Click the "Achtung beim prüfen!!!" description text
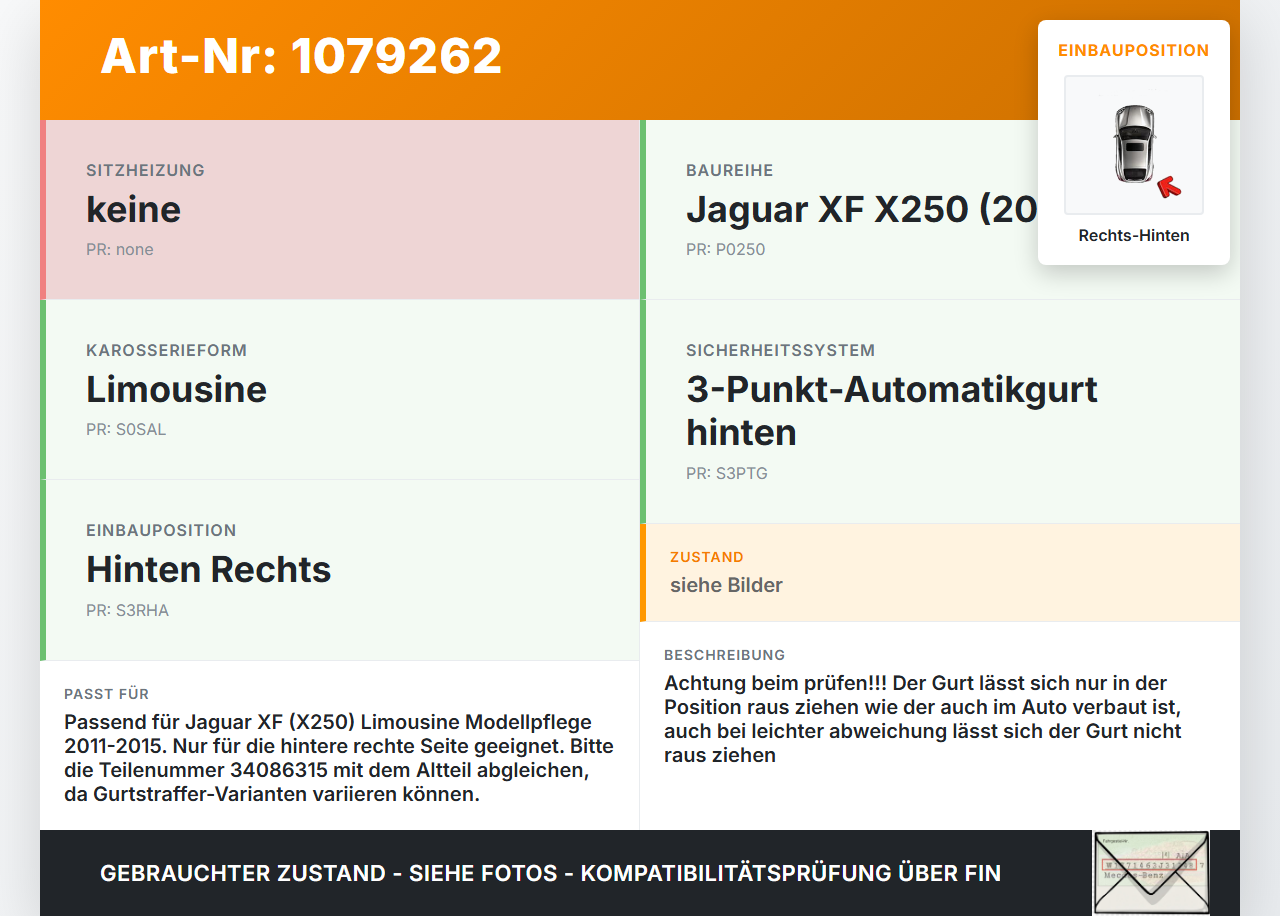The image size is (1280, 916). (923, 719)
